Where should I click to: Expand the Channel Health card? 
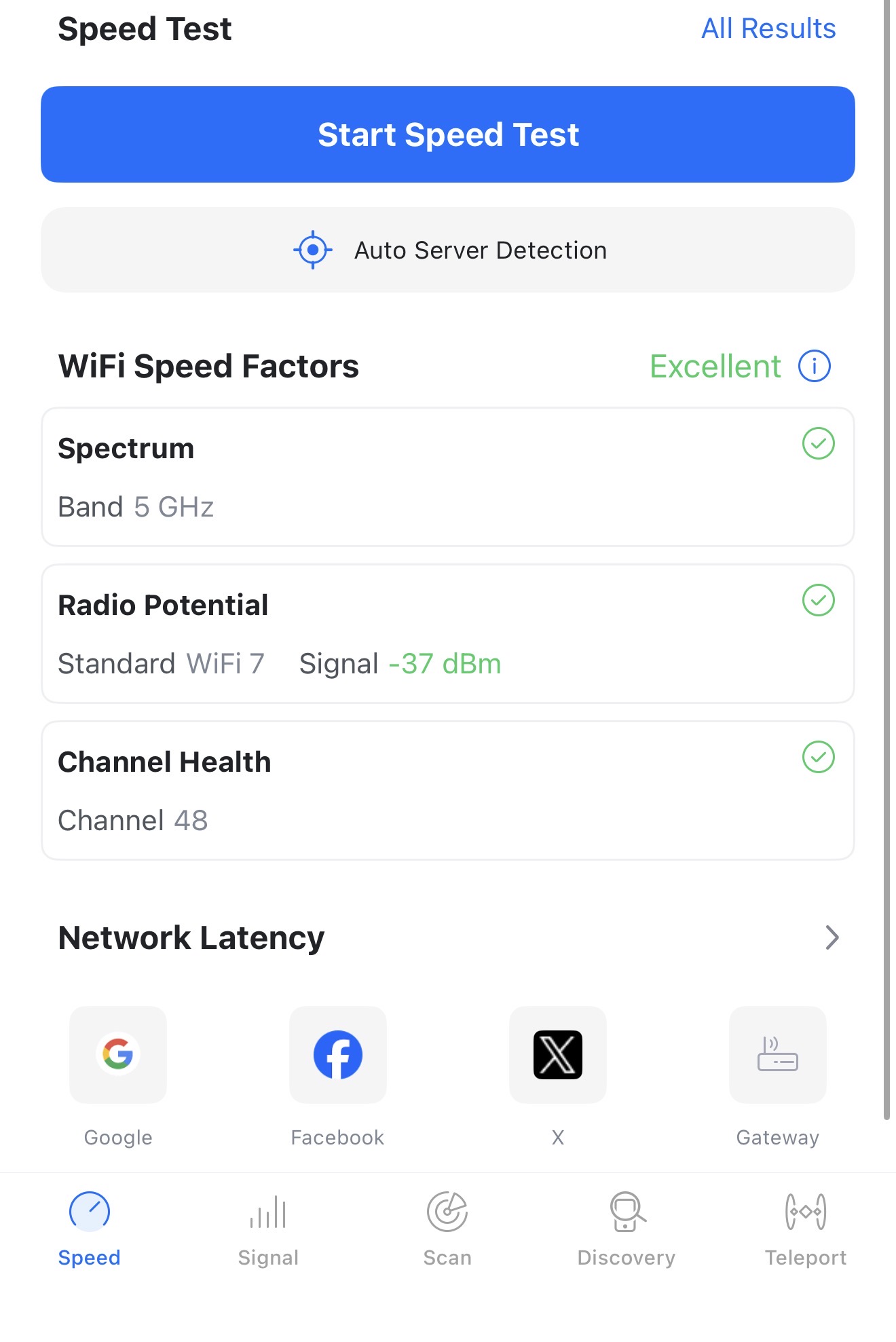[x=447, y=791]
